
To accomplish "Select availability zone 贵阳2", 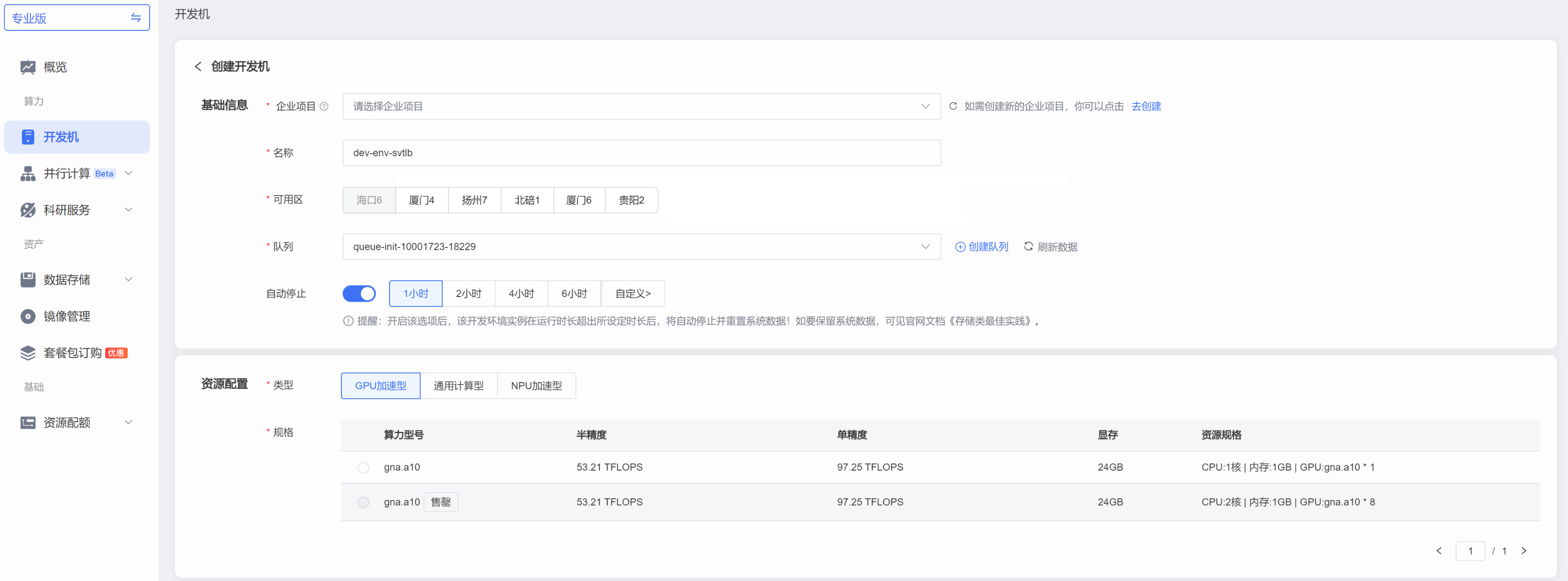I will pos(631,200).
